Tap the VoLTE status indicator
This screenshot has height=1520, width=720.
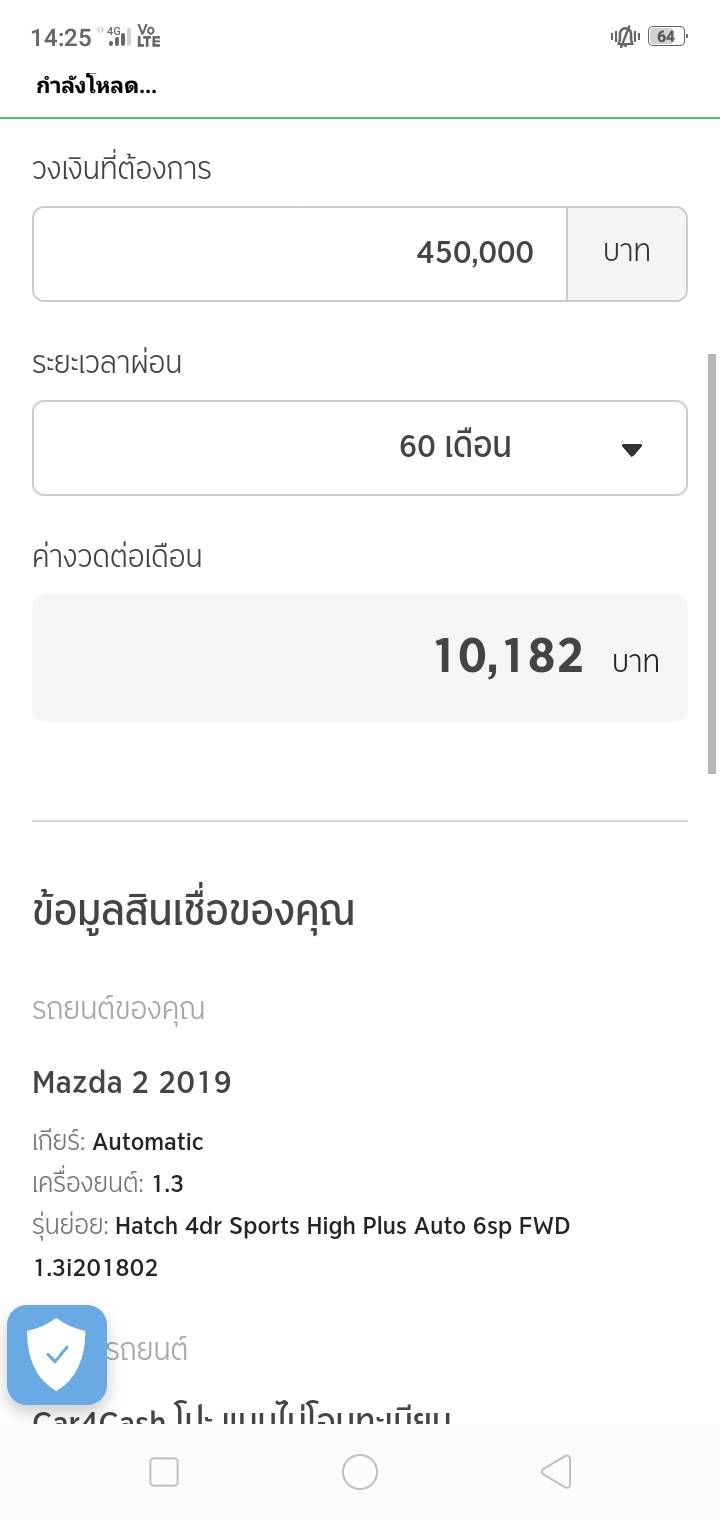coord(149,37)
